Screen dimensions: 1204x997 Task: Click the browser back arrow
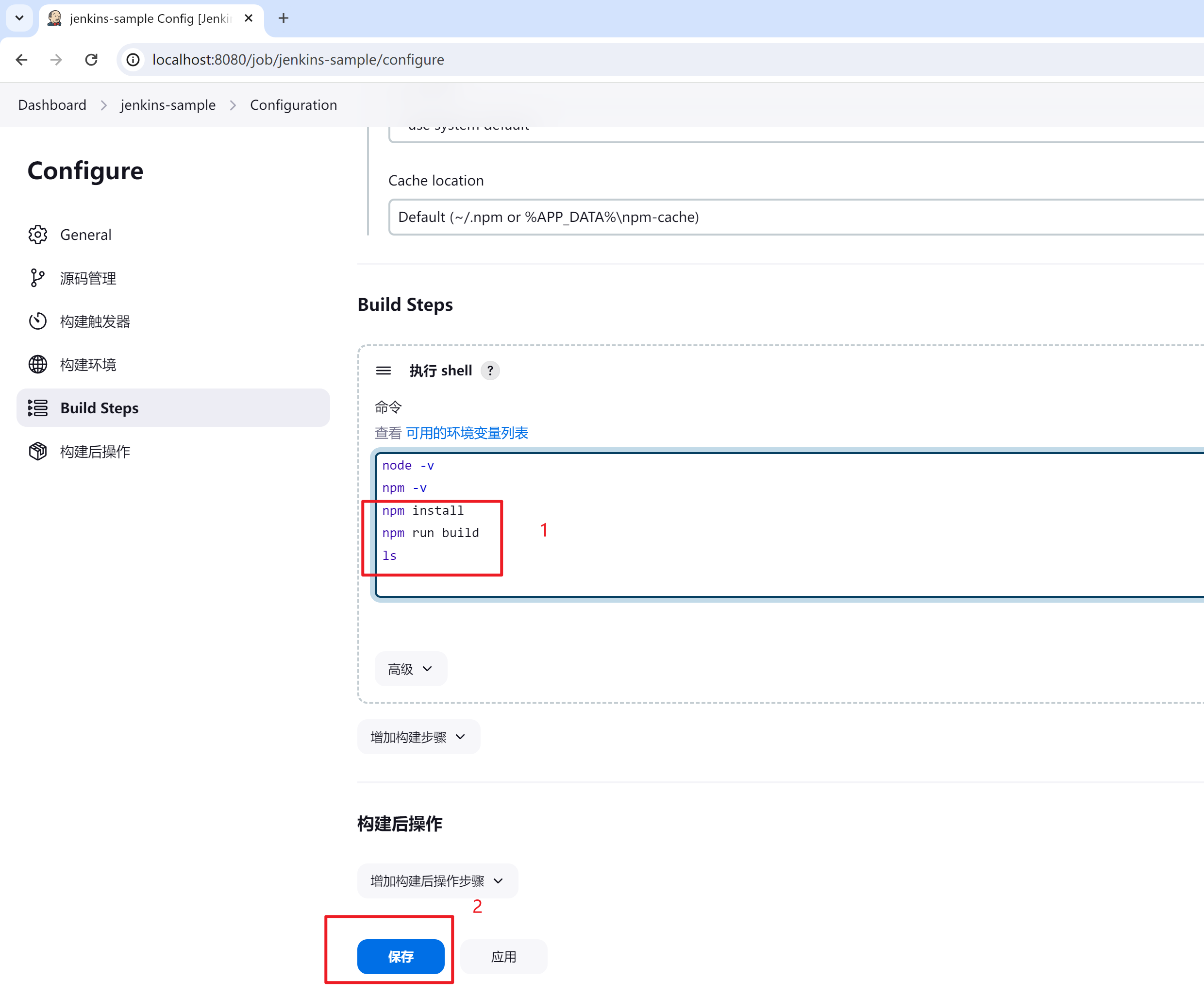click(x=22, y=60)
